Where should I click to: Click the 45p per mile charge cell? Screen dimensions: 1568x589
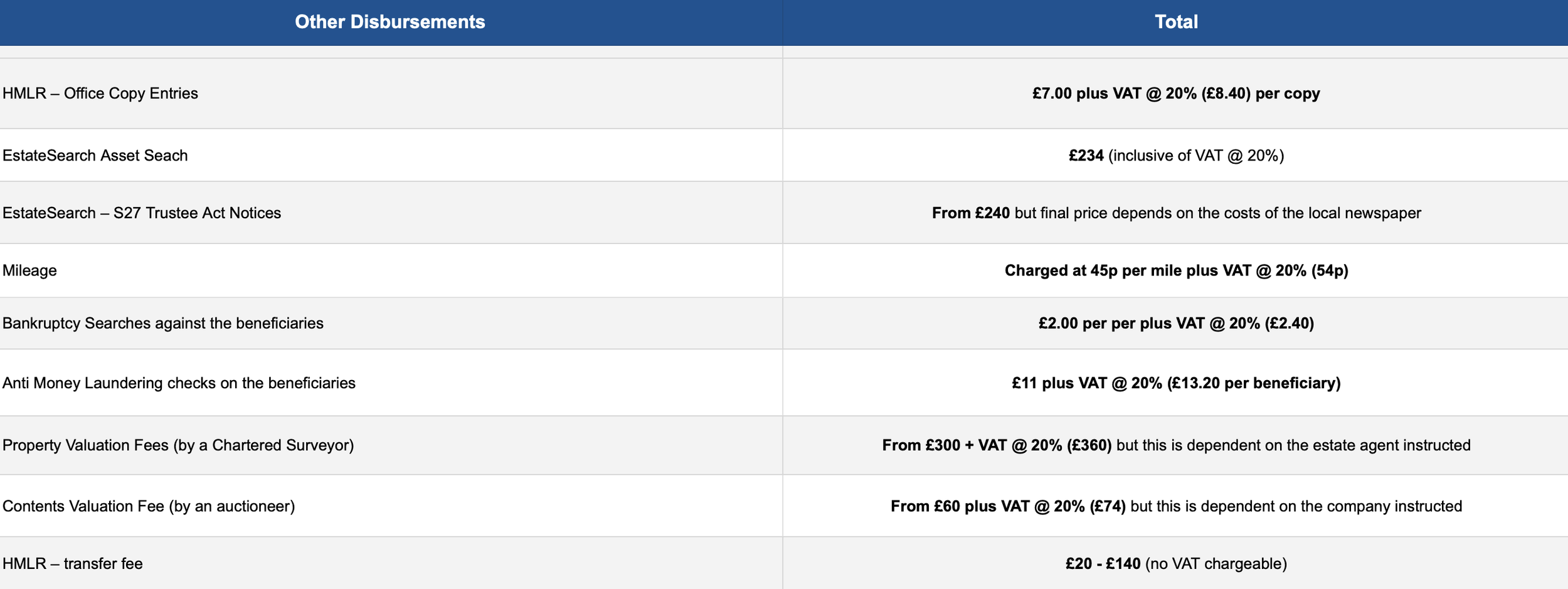click(x=1176, y=270)
